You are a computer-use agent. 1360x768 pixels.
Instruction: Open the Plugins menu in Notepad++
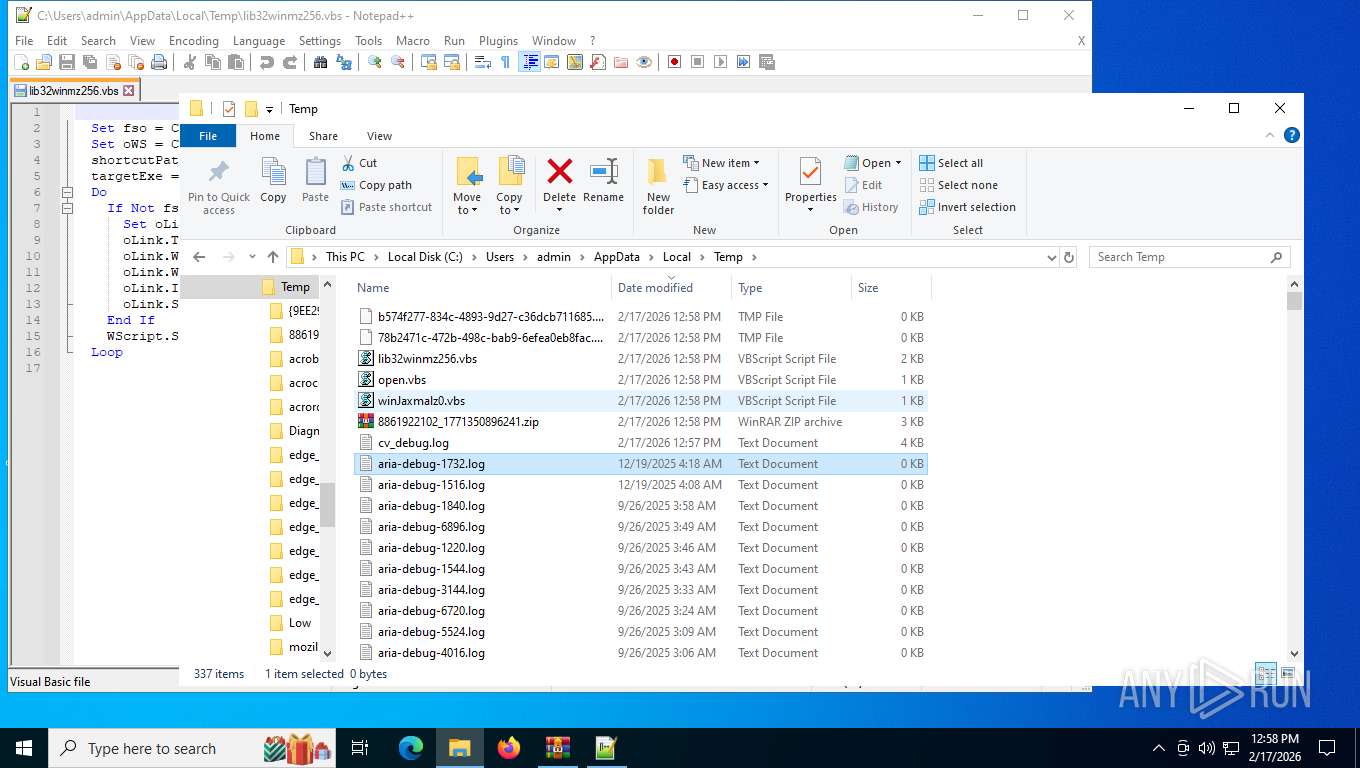tap(498, 41)
